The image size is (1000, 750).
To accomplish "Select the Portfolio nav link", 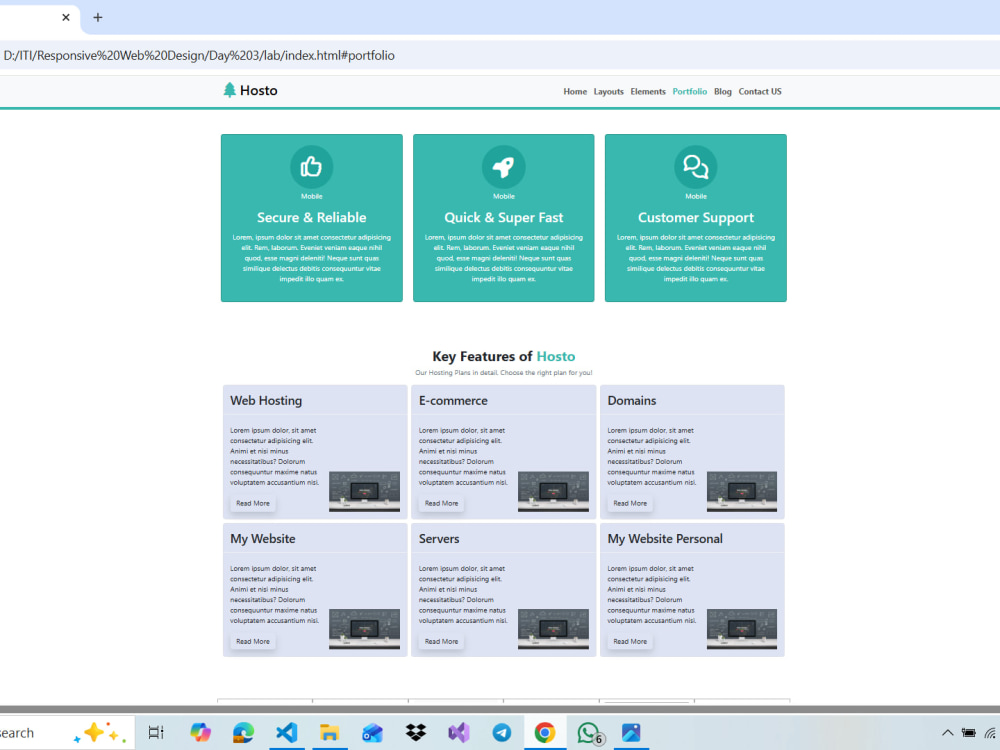I will (x=689, y=91).
